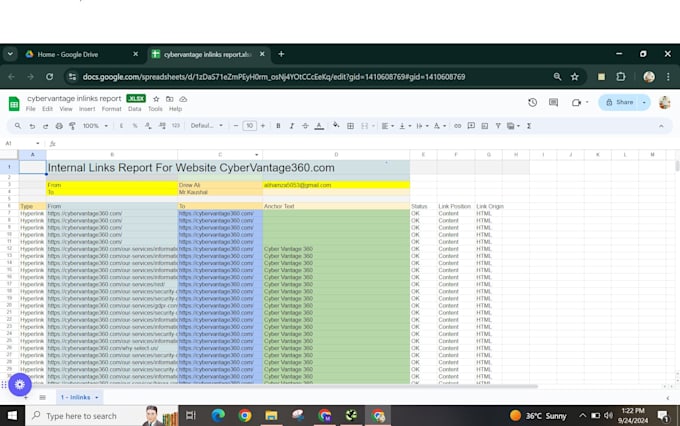Open fill color picker

[336, 126]
